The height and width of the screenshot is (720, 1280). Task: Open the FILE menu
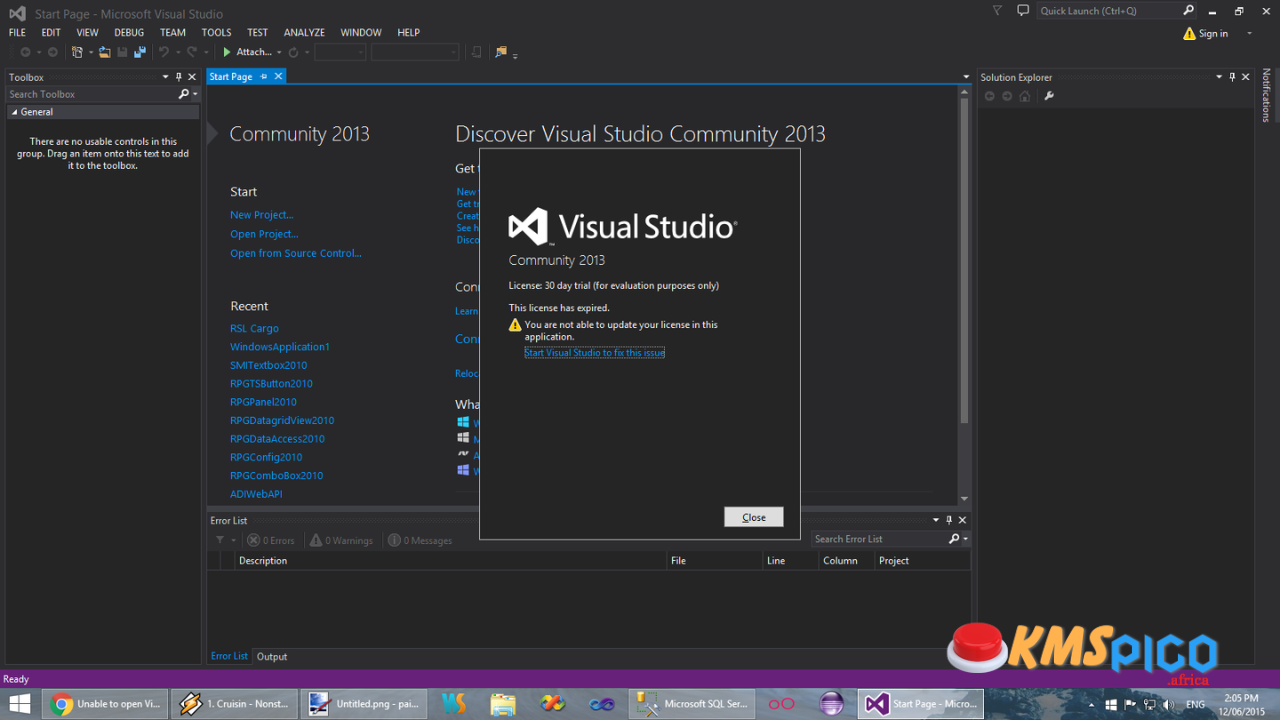click(17, 32)
